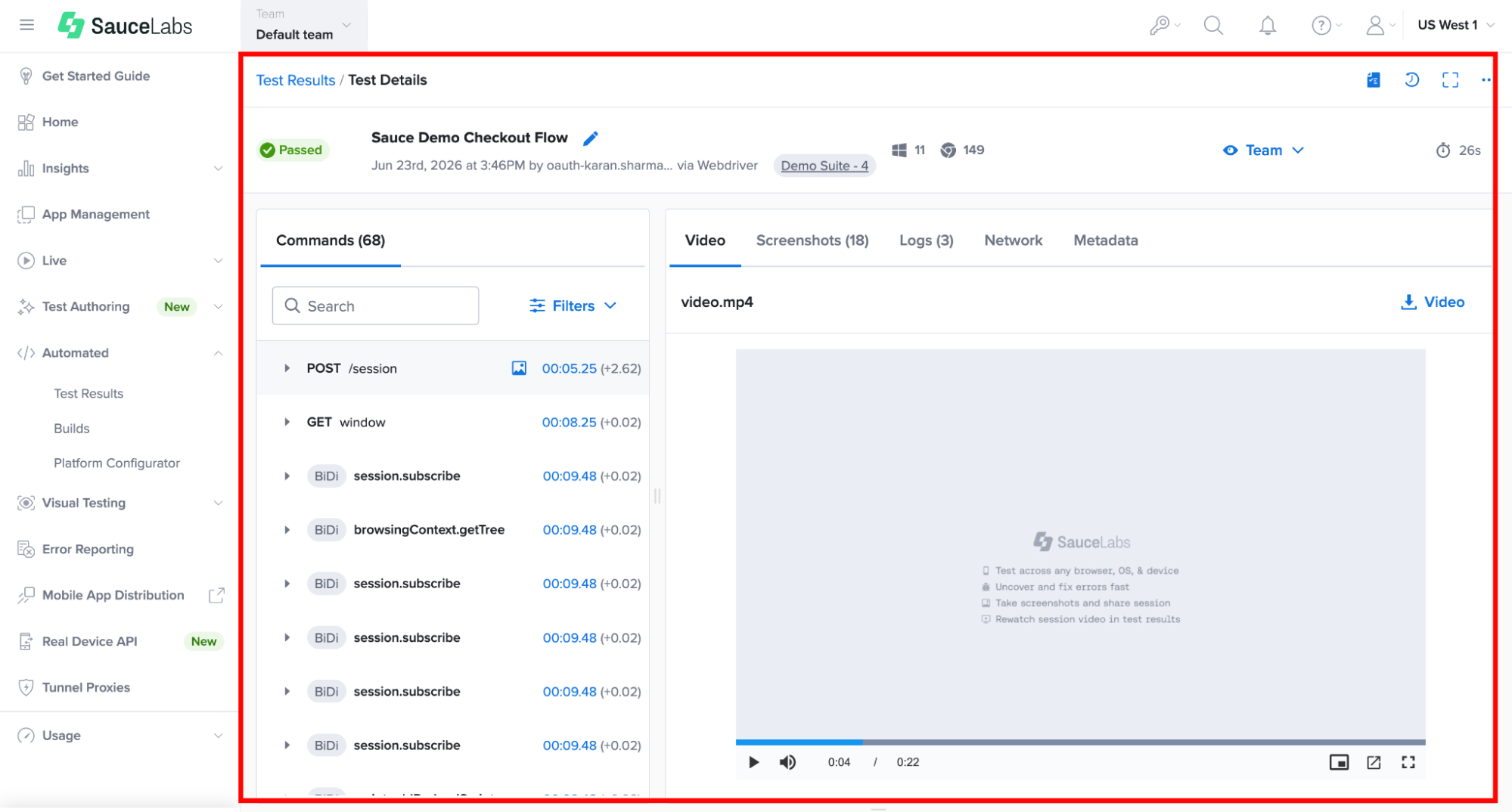Open Error Reporting in the sidebar
The image size is (1512, 812).
pyautogui.click(x=88, y=549)
